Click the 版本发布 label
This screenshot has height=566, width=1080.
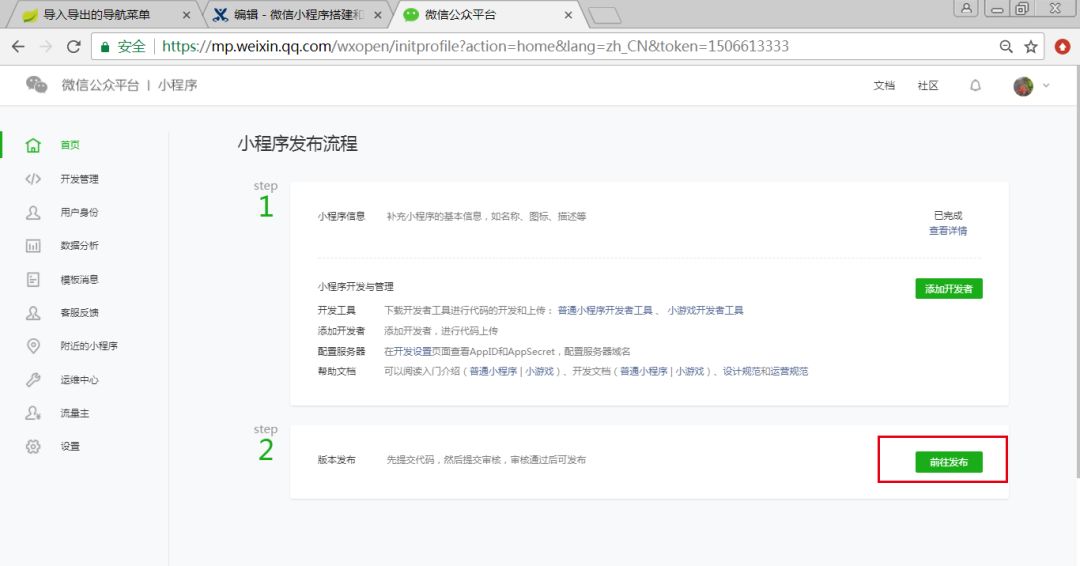336,460
